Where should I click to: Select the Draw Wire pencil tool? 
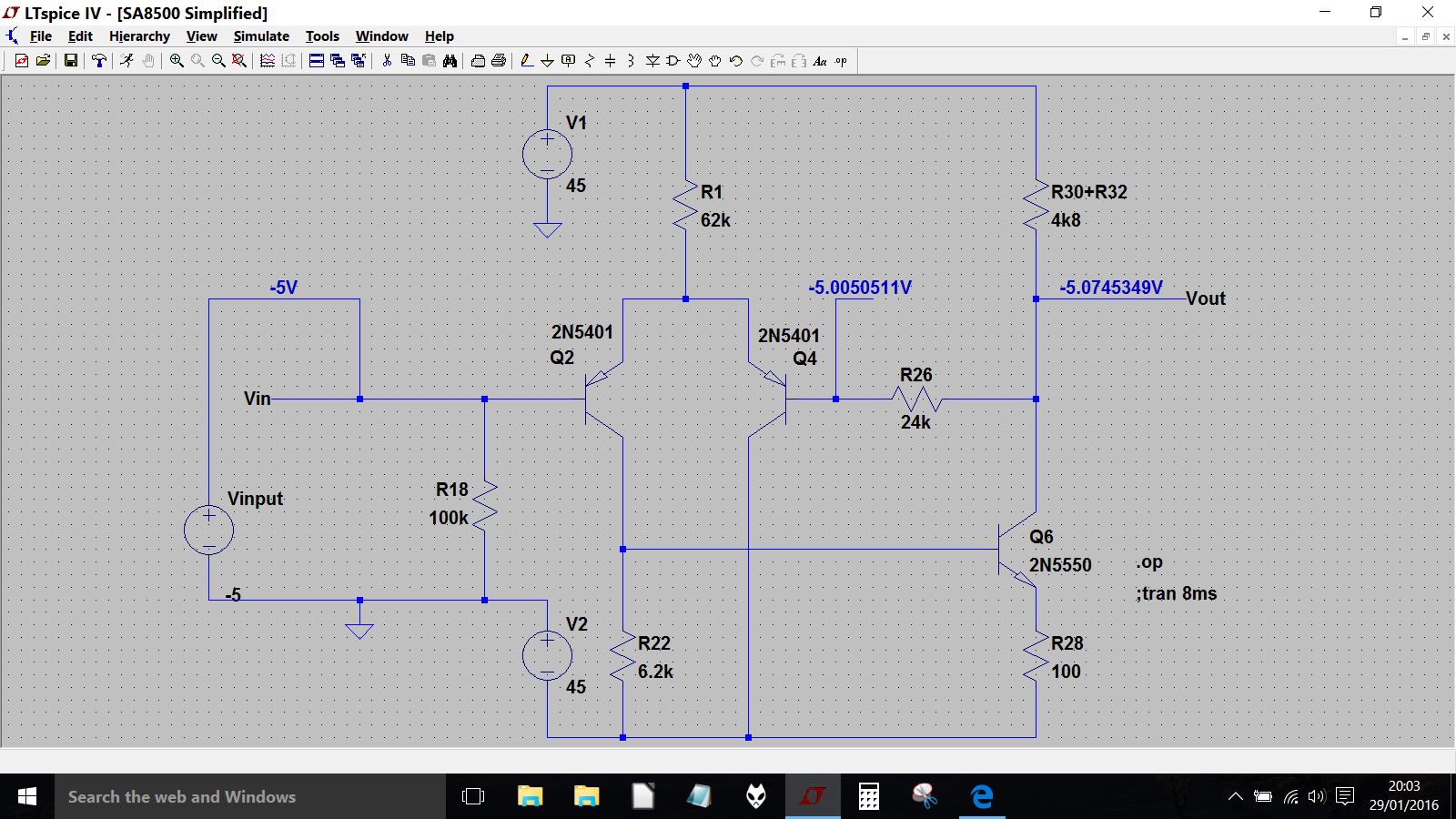(526, 61)
